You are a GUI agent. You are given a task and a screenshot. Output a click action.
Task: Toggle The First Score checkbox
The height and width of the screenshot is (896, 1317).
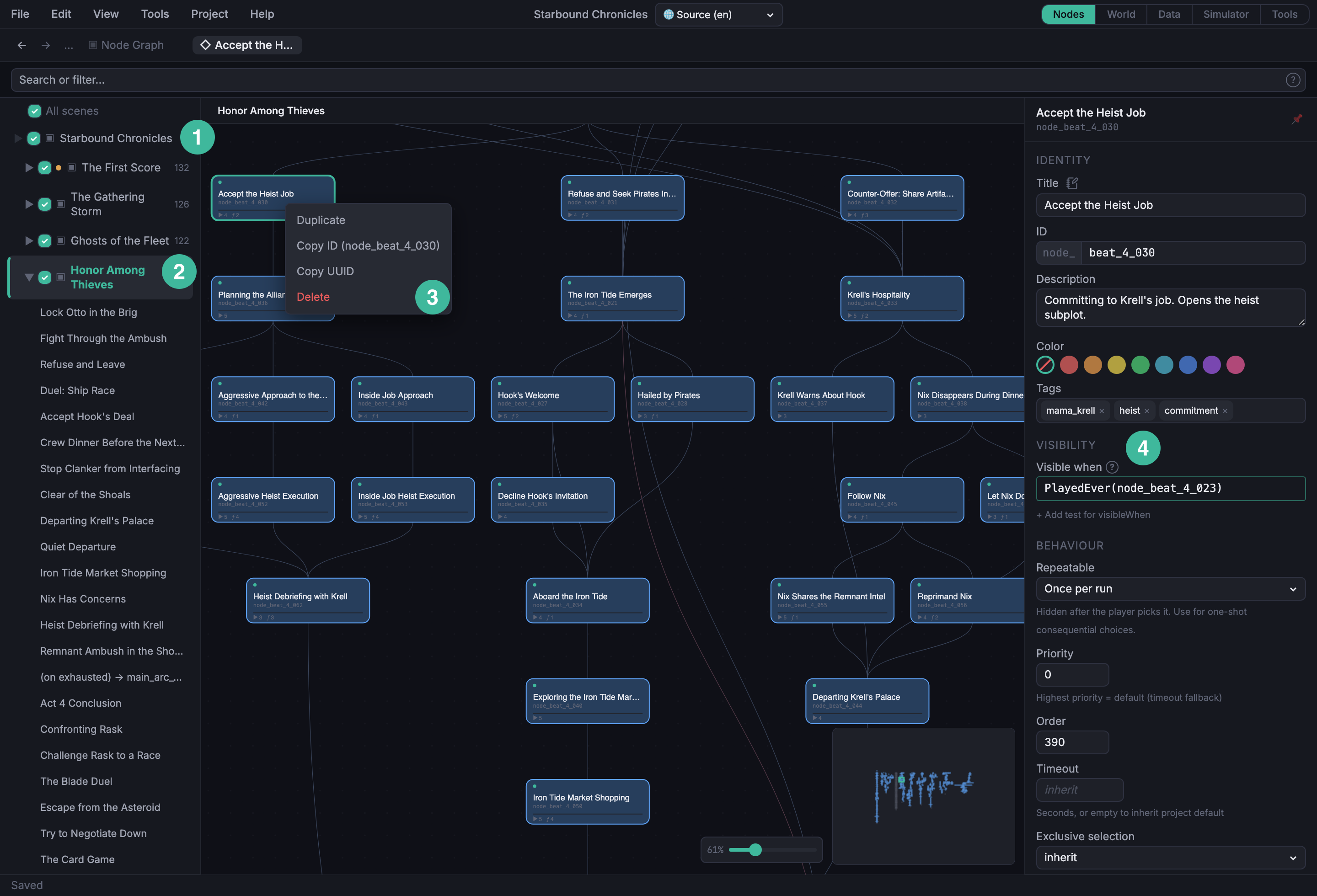click(x=45, y=168)
